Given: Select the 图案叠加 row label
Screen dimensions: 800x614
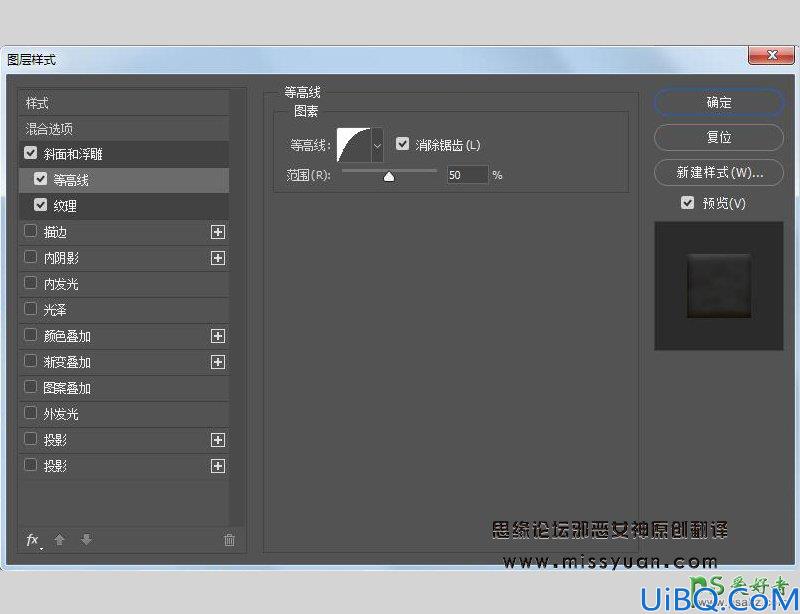Looking at the screenshot, I should coord(67,388).
